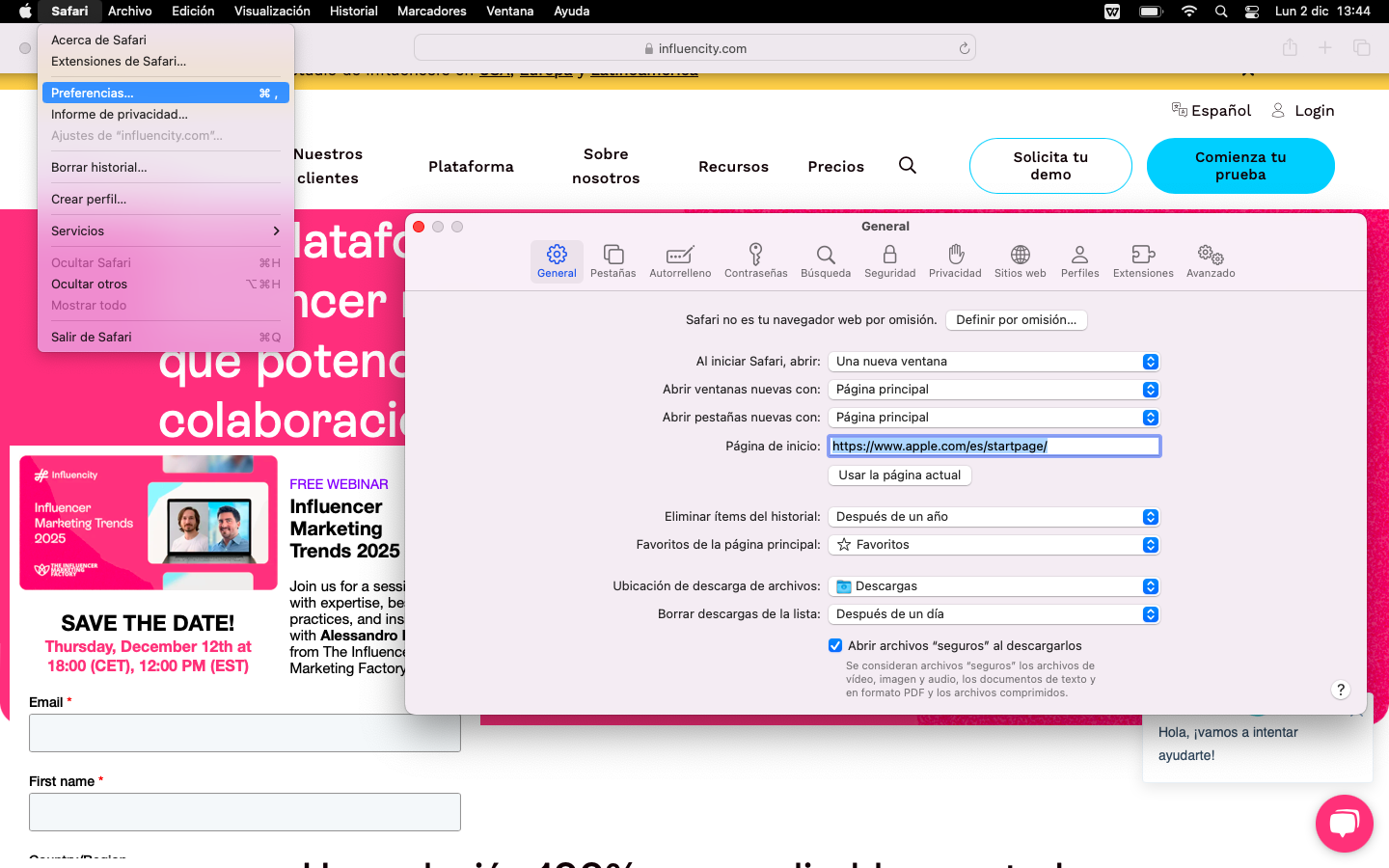The image size is (1389, 868).
Task: Open the Sobre nosotros website link
Action: [606, 166]
